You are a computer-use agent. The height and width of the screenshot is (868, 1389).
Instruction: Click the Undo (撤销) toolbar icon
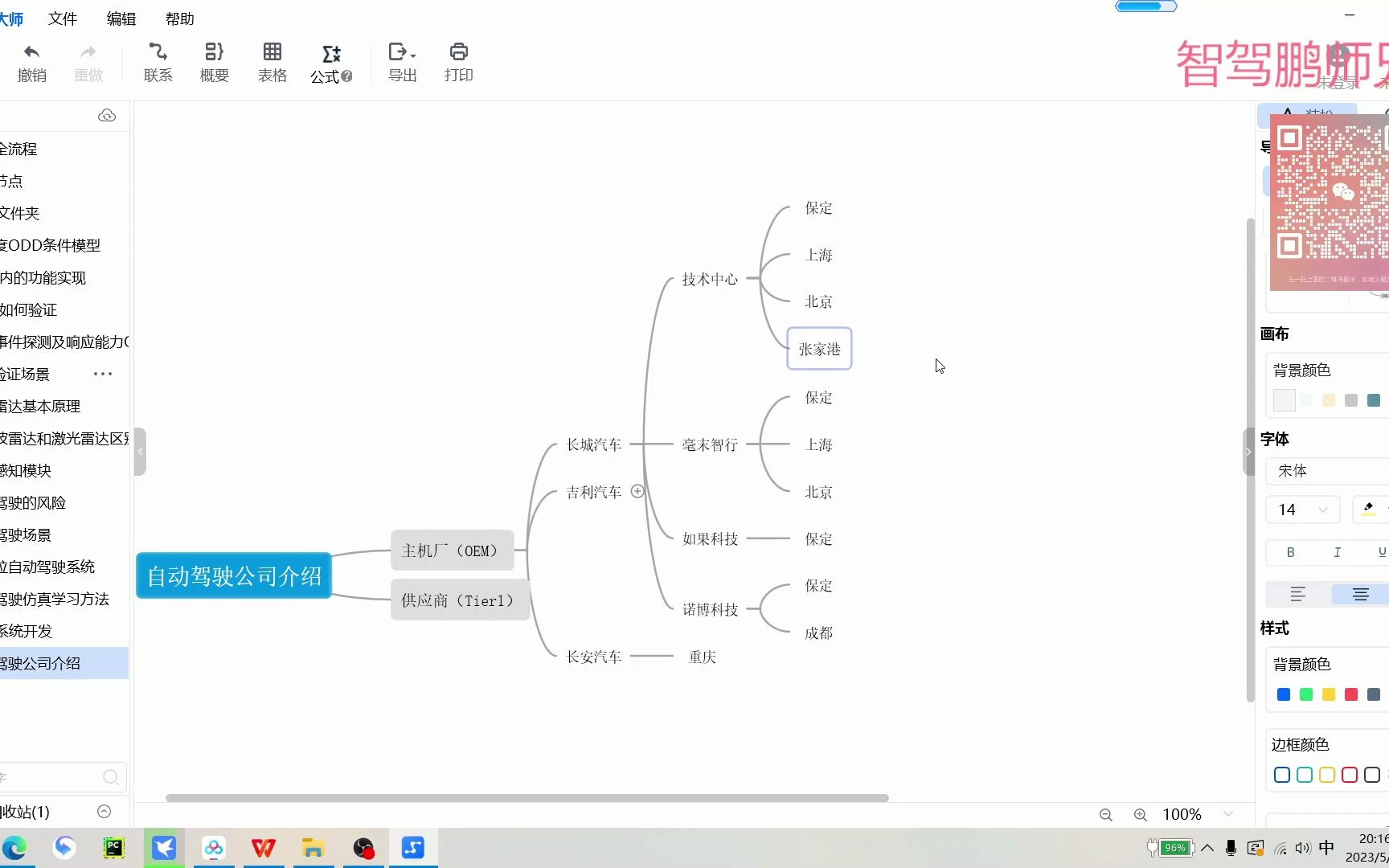click(32, 63)
